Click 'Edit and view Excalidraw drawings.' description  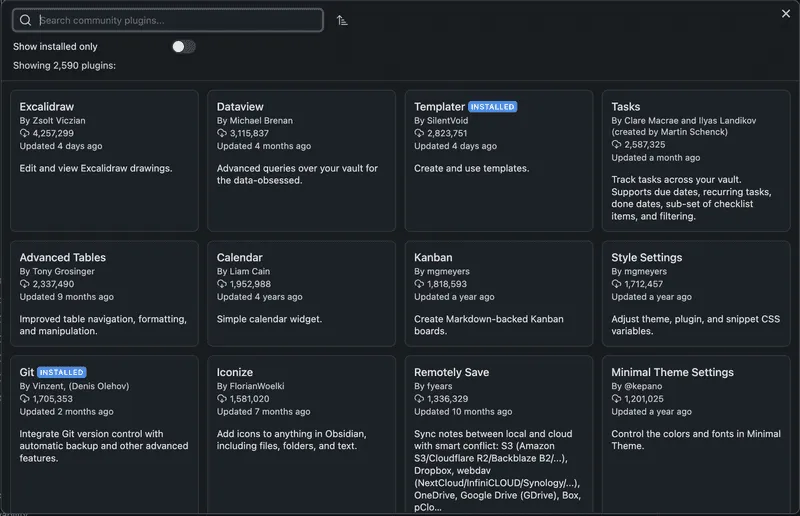(96, 168)
